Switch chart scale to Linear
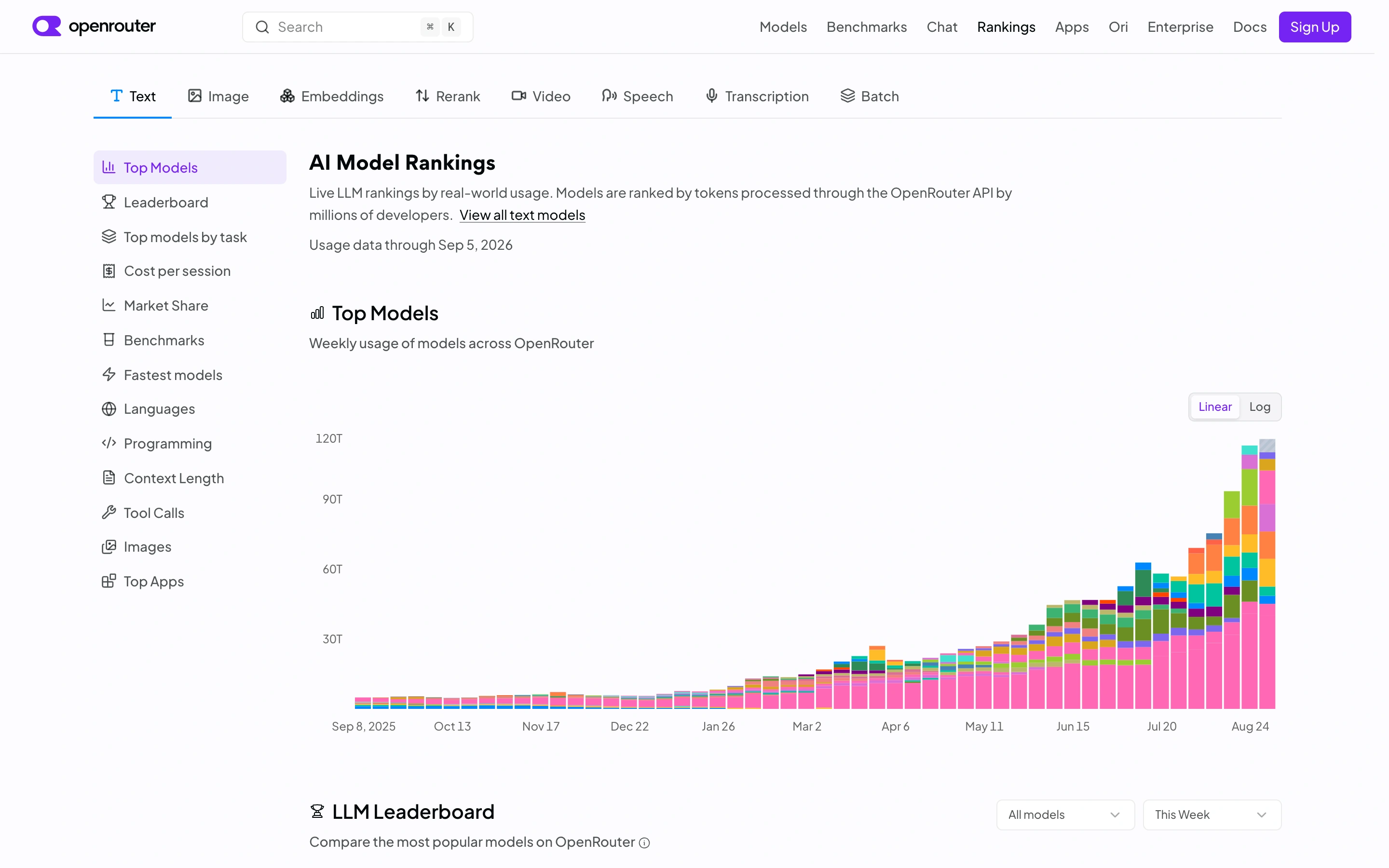Viewport: 1389px width, 868px height. tap(1214, 407)
